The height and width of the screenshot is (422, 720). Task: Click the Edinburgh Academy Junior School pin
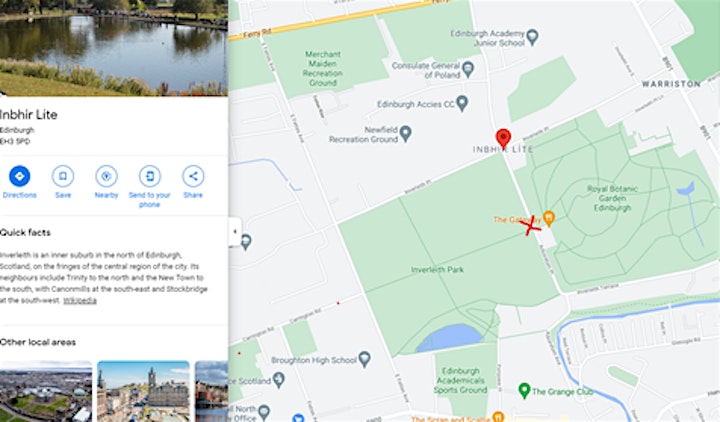532,37
